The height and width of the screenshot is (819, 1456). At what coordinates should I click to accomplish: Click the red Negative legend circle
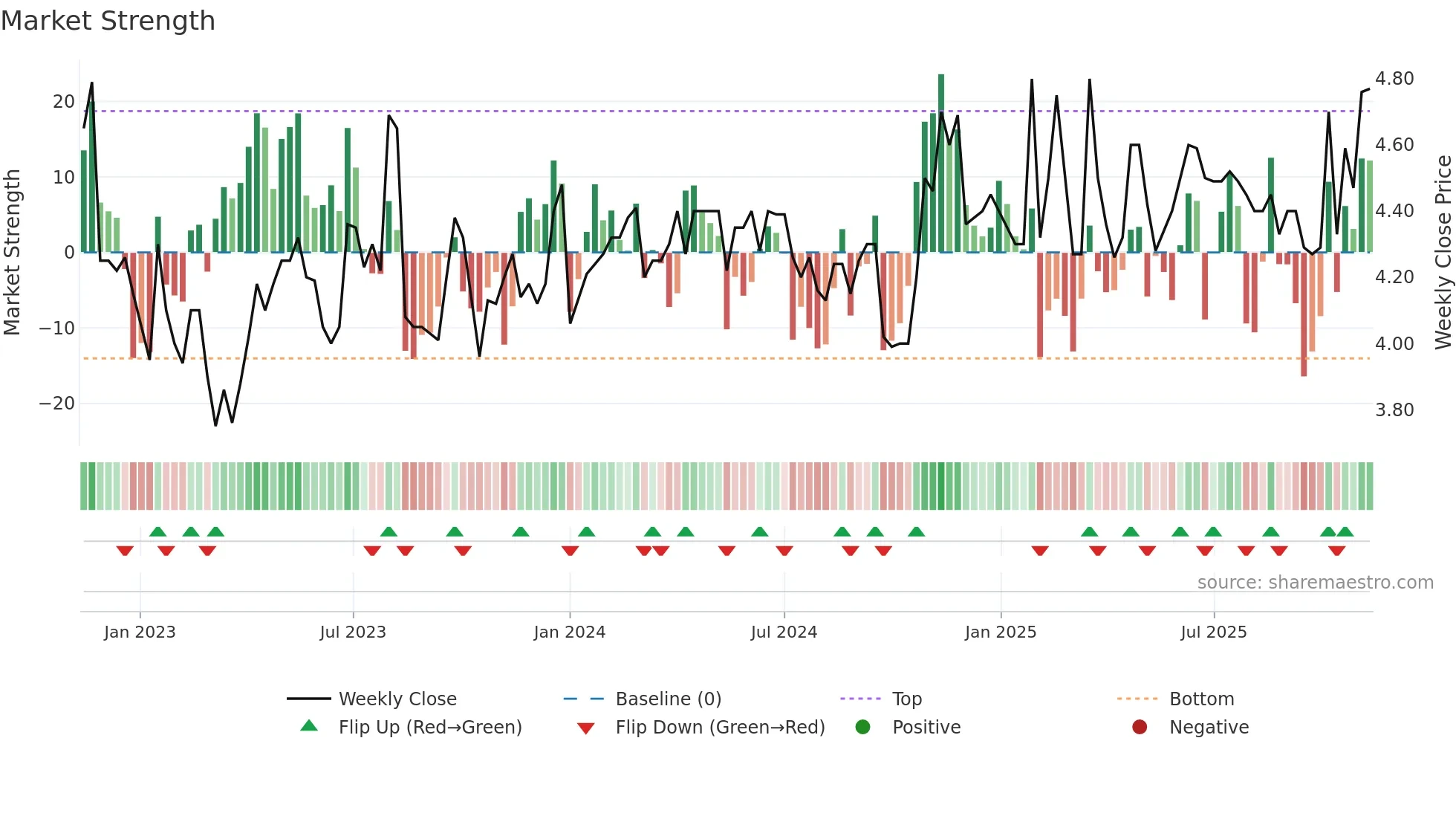1140,727
